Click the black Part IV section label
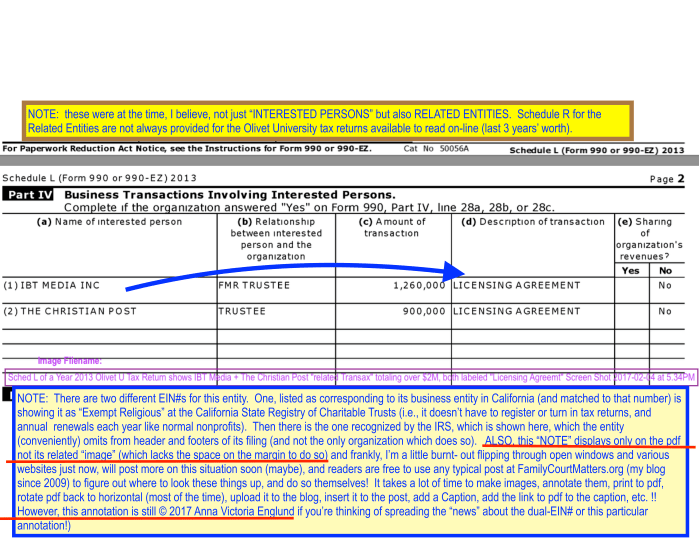699x540 pixels. point(30,194)
